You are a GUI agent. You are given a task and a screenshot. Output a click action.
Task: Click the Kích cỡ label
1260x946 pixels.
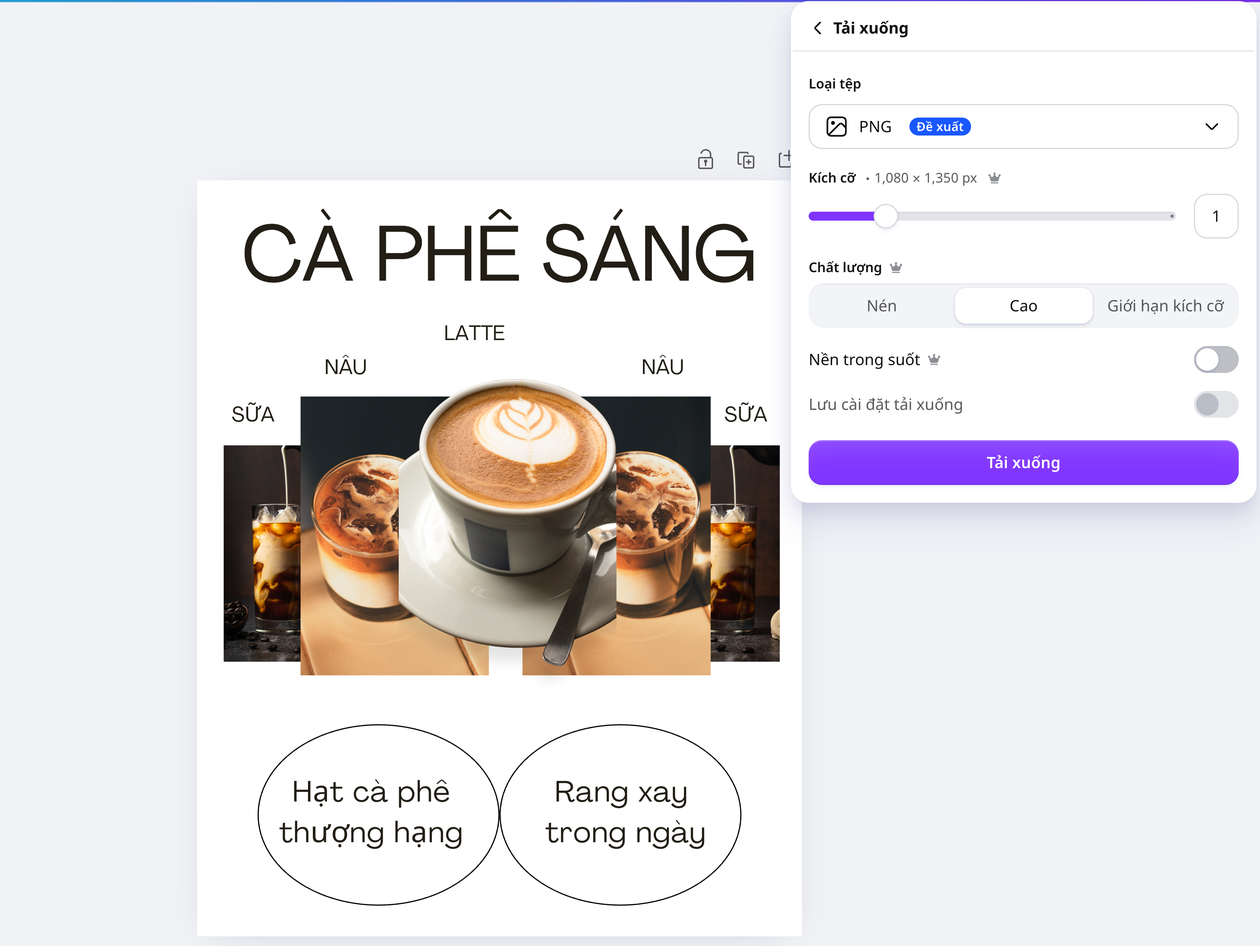pos(832,178)
